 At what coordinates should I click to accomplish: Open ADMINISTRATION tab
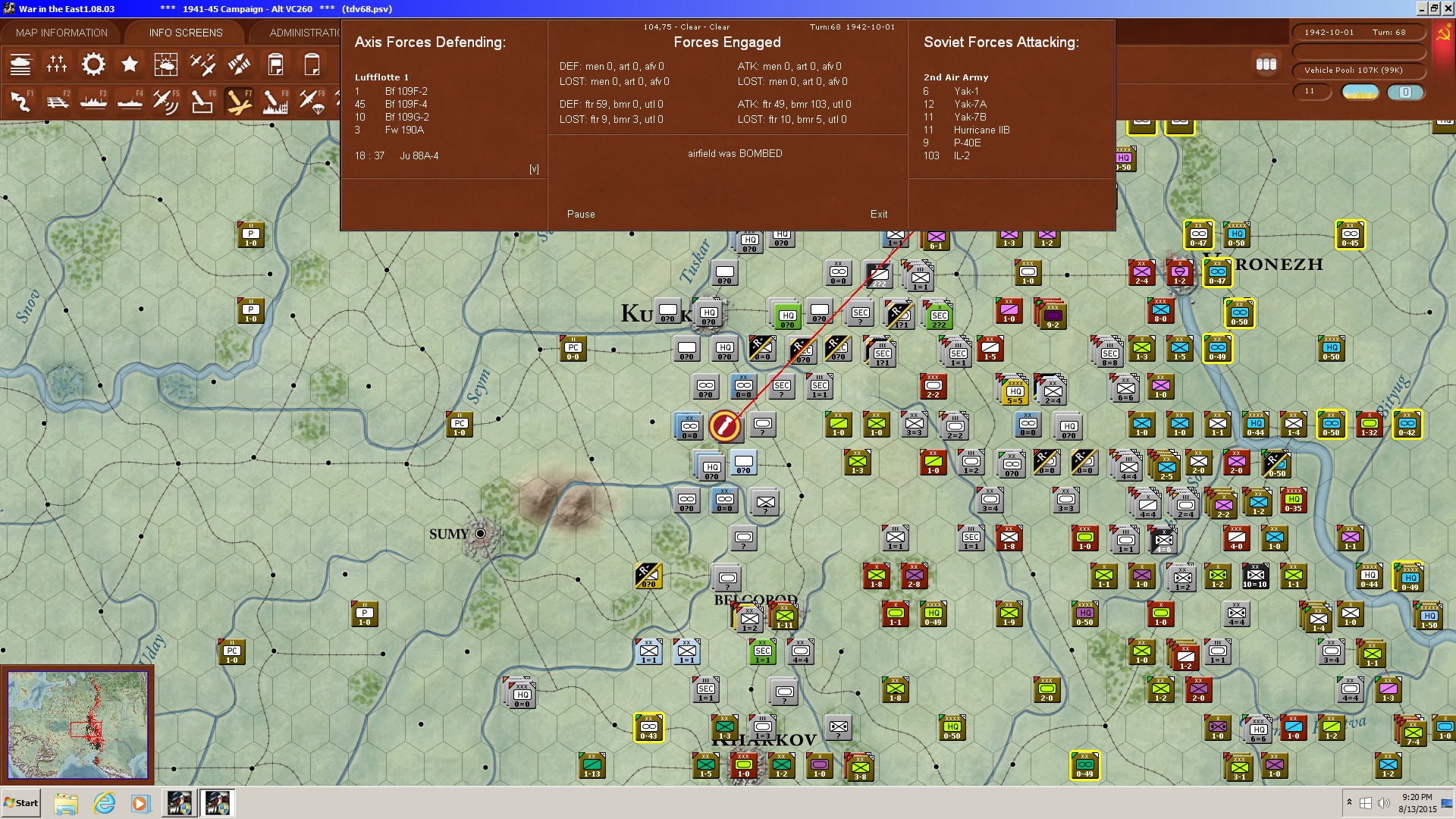(x=305, y=33)
